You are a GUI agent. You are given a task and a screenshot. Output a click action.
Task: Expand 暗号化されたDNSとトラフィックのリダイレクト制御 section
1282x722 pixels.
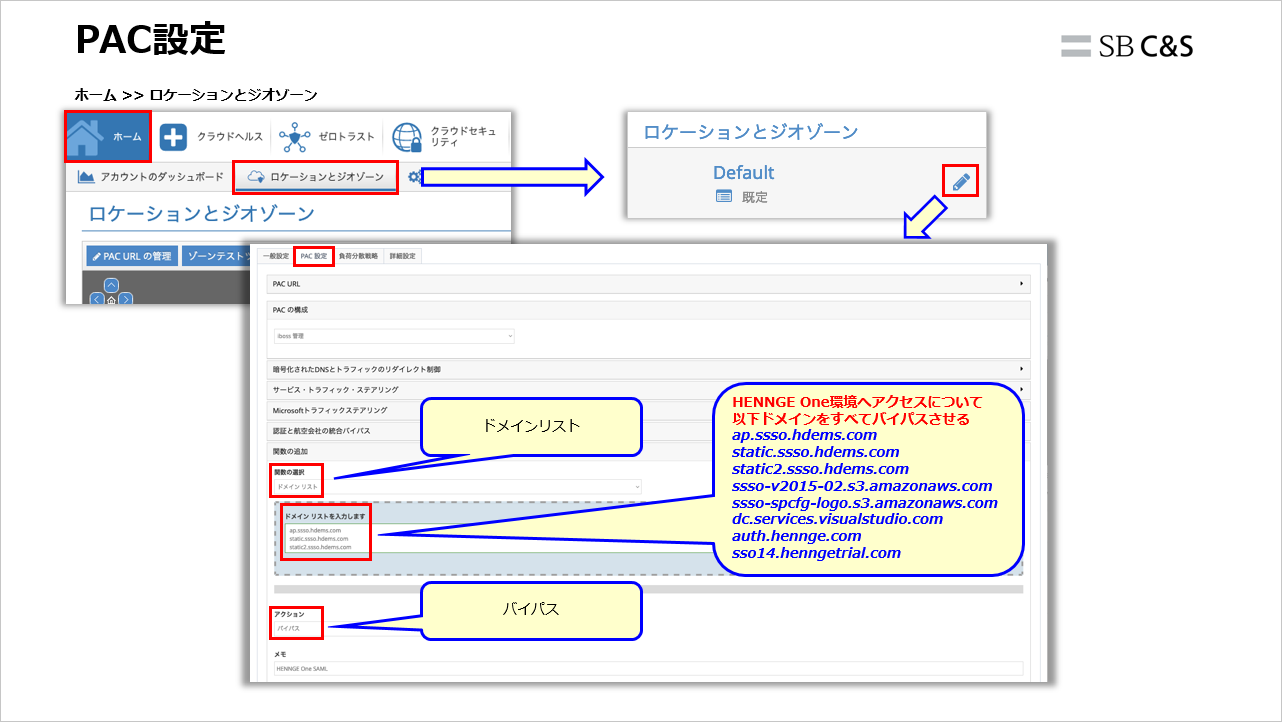pyautogui.click(x=648, y=369)
